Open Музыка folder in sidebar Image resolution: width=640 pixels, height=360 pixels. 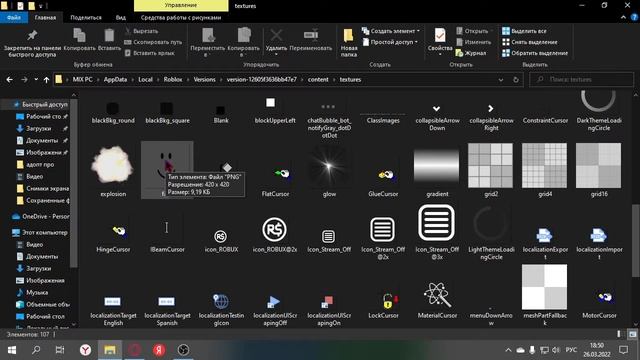coord(33,292)
